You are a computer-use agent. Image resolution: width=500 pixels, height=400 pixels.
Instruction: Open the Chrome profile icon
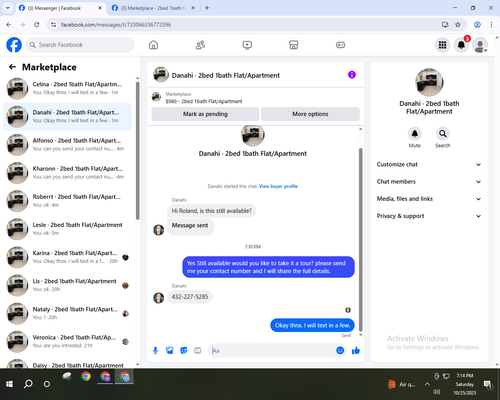pyautogui.click(x=477, y=24)
